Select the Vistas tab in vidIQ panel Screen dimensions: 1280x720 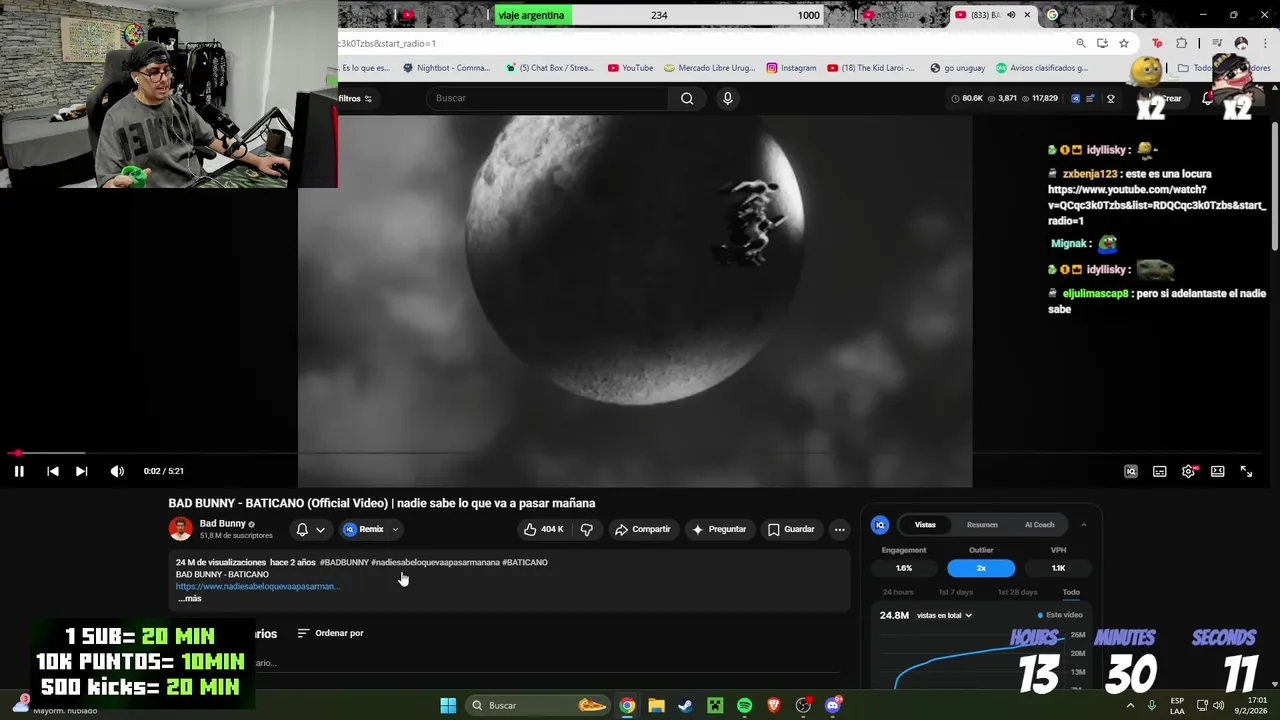pyautogui.click(x=925, y=524)
